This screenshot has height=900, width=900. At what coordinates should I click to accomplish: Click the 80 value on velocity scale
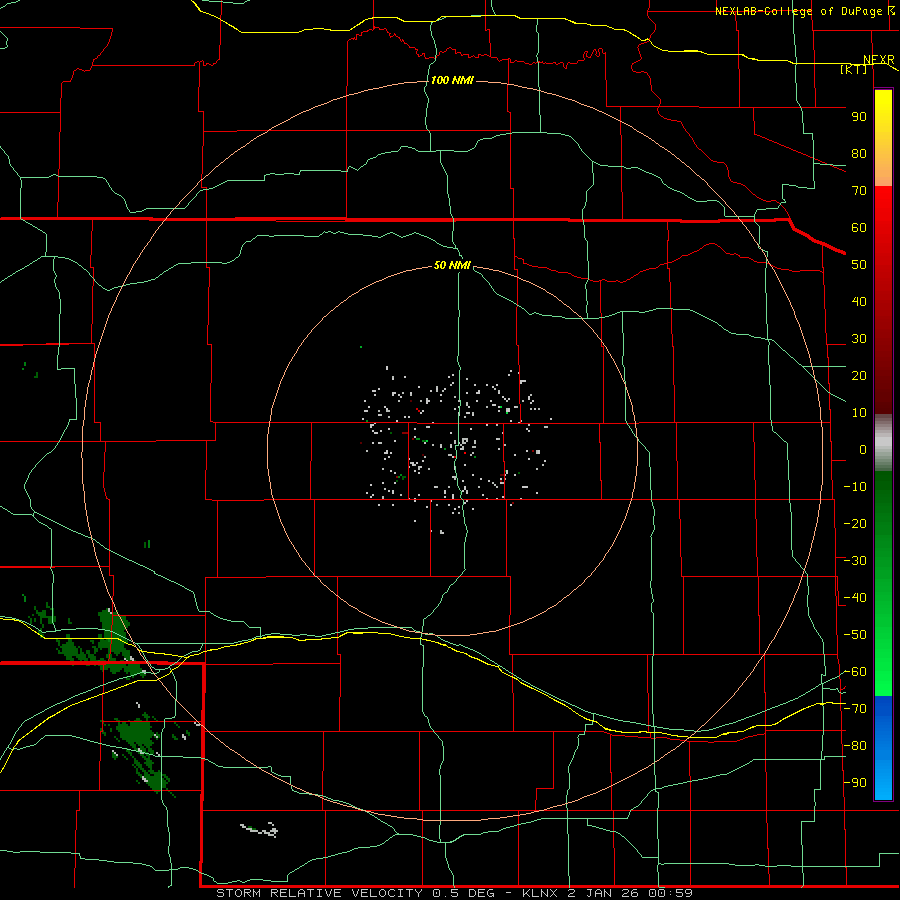tap(859, 153)
